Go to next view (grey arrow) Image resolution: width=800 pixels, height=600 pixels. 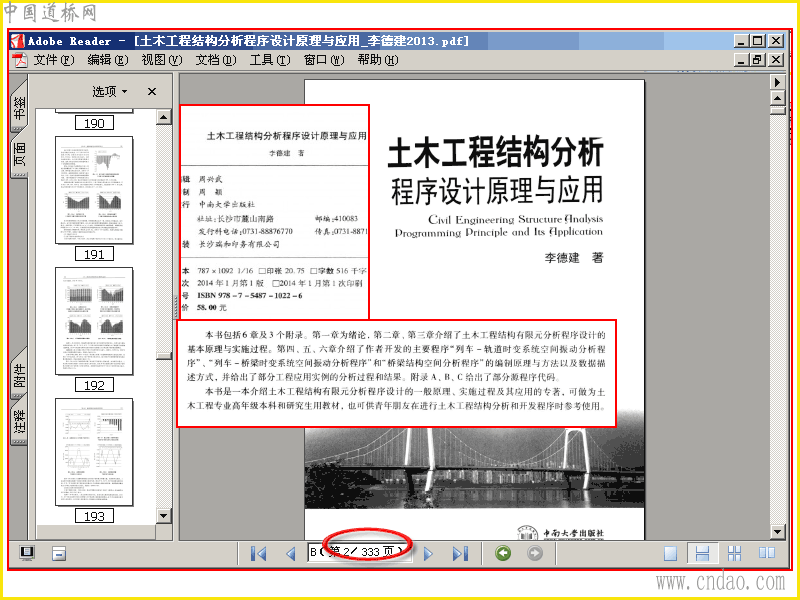(x=535, y=553)
